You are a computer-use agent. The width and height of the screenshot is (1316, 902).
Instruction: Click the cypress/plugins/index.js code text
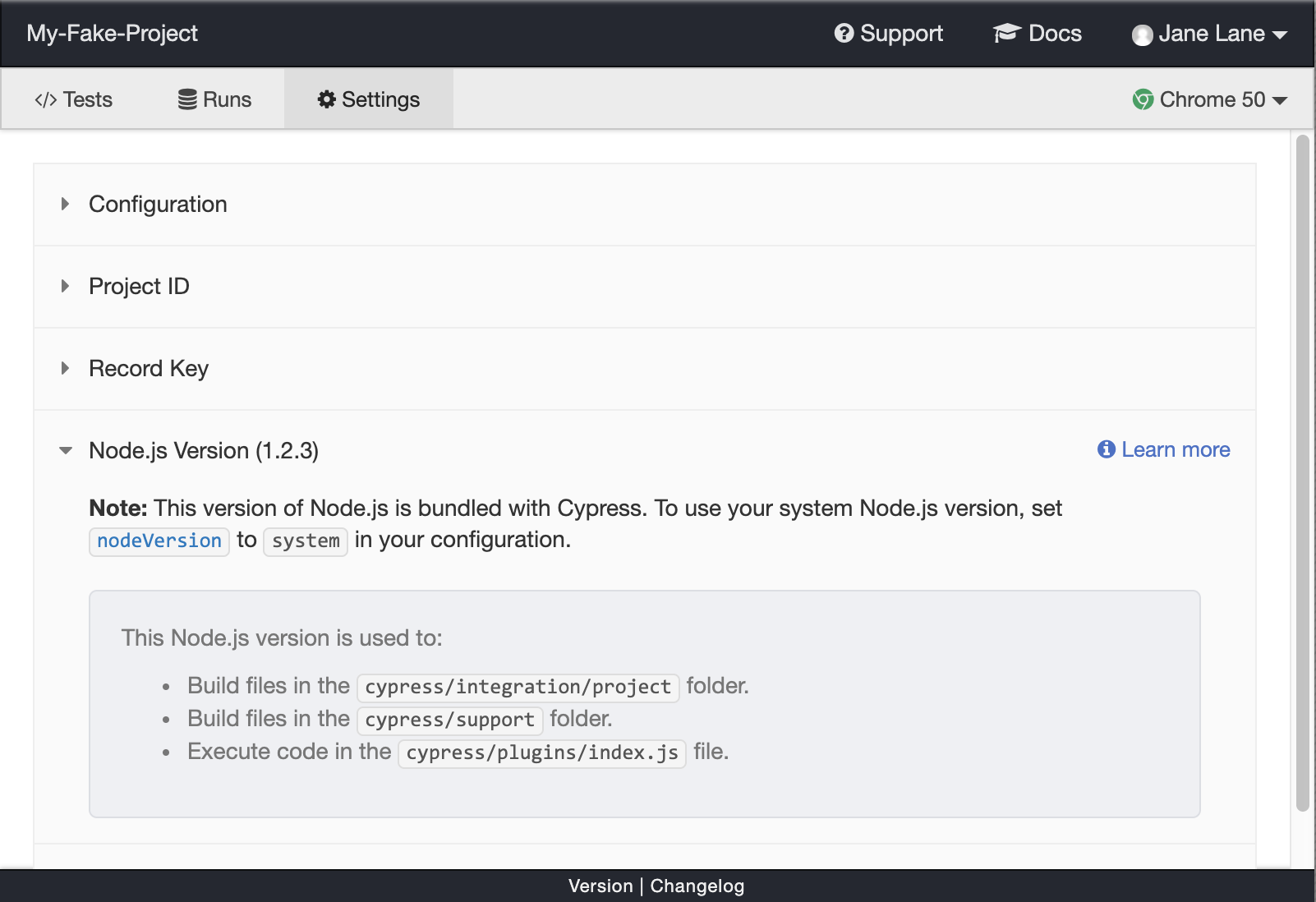[x=542, y=752]
